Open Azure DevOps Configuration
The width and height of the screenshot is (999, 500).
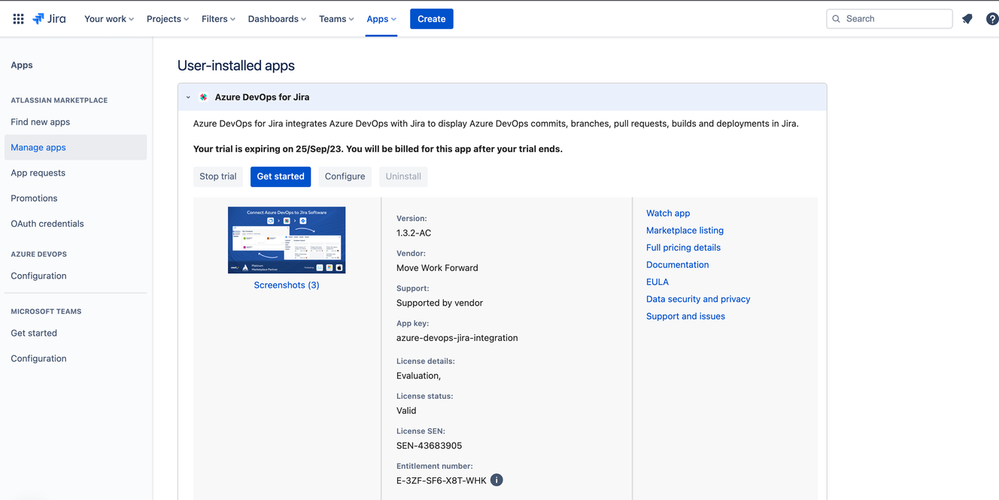[x=38, y=276]
